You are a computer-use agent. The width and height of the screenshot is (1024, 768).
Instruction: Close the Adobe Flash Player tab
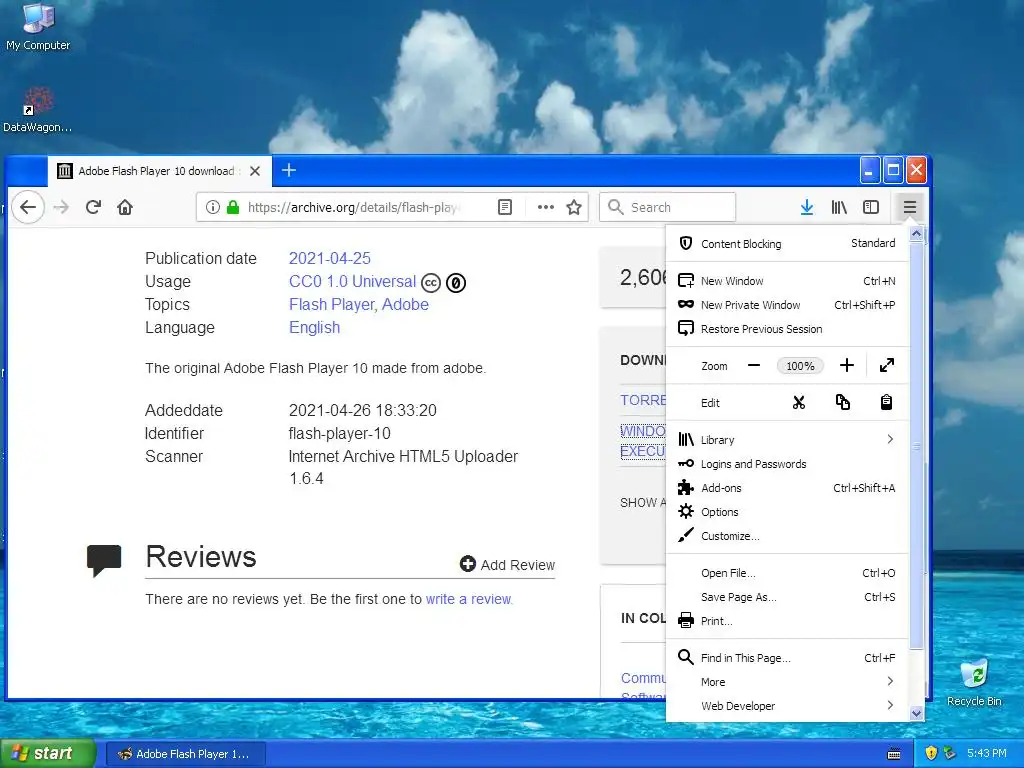point(255,171)
